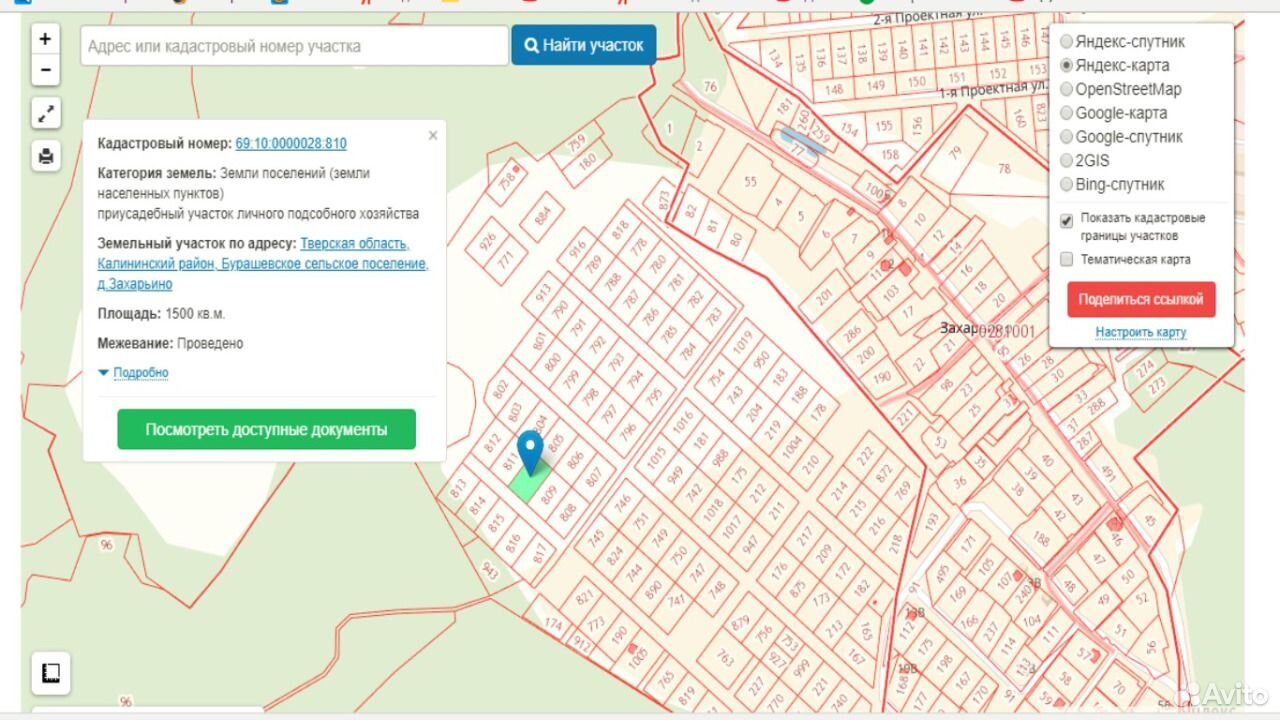Print the map using printer icon

(45, 156)
